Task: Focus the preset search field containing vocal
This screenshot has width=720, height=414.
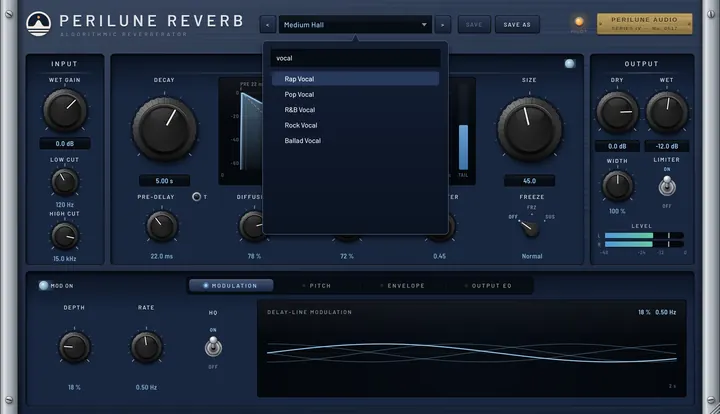Action: coord(355,58)
